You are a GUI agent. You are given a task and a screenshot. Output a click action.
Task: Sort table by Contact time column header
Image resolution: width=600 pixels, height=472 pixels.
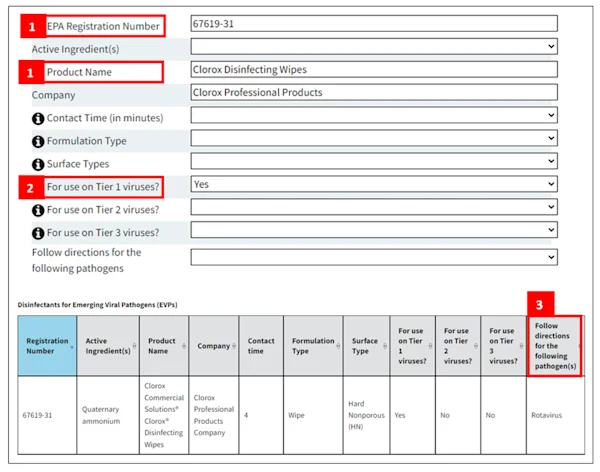pos(261,346)
